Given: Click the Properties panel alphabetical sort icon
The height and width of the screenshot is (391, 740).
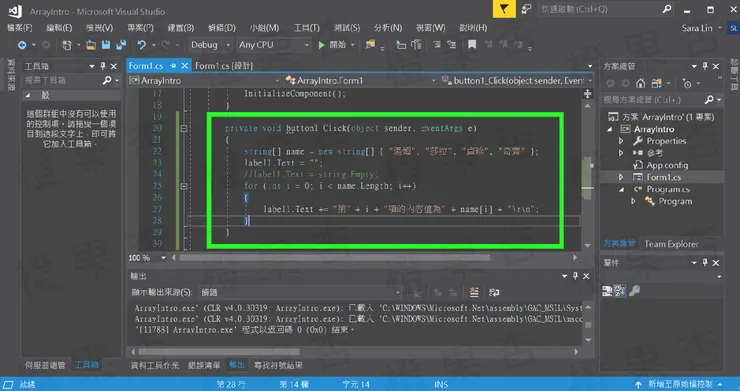Looking at the screenshot, I should pyautogui.click(x=620, y=291).
